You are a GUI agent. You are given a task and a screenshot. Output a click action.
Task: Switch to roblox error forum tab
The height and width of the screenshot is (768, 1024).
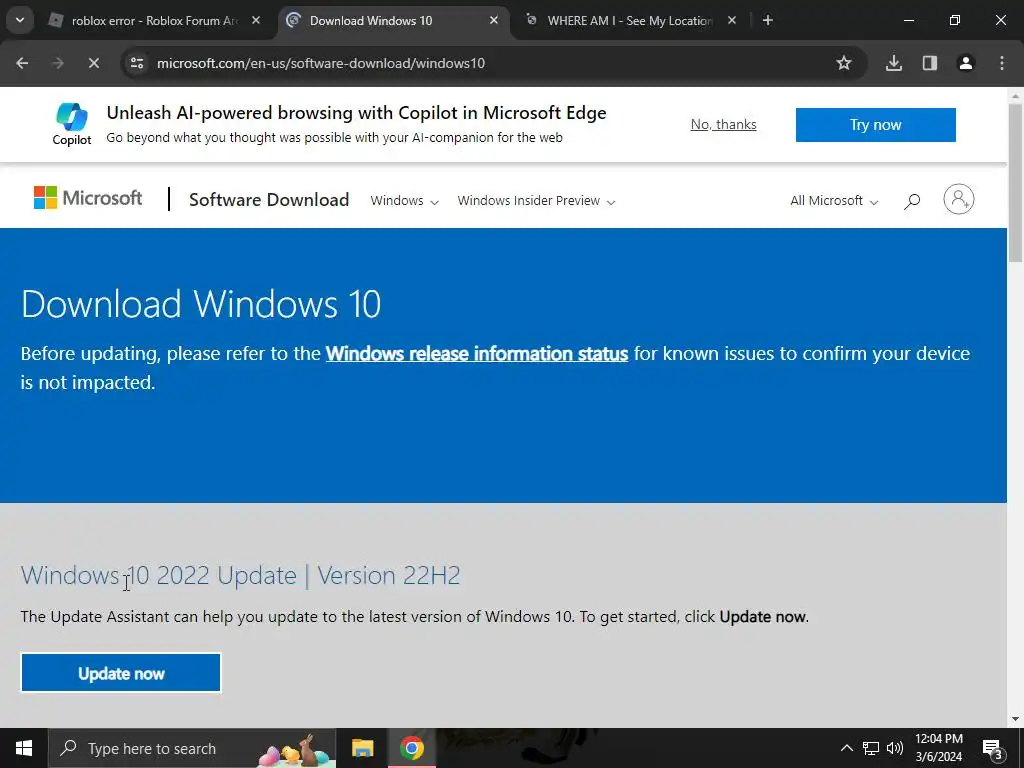click(x=155, y=20)
